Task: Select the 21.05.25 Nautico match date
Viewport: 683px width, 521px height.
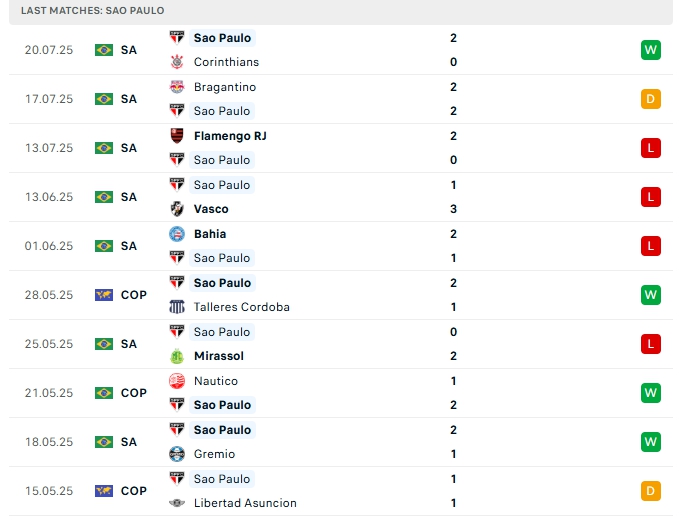Action: [x=49, y=393]
